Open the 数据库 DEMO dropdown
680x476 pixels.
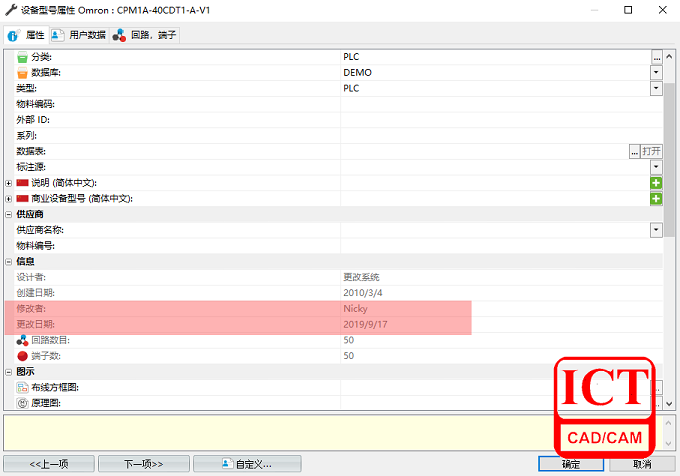(656, 72)
